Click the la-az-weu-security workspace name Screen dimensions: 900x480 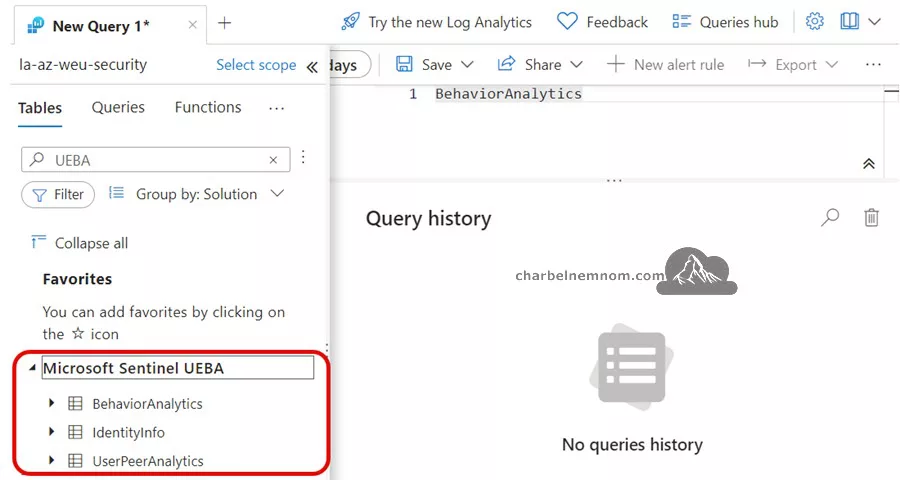[83, 65]
